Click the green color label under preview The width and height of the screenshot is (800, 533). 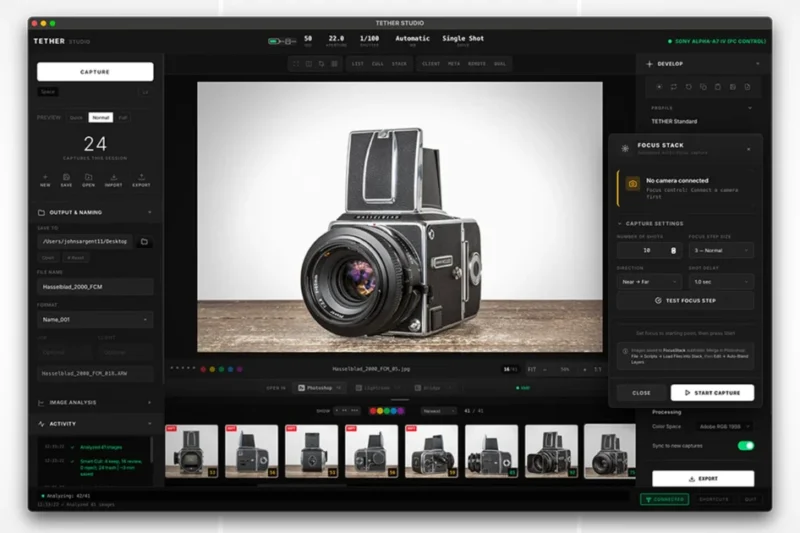pos(221,369)
